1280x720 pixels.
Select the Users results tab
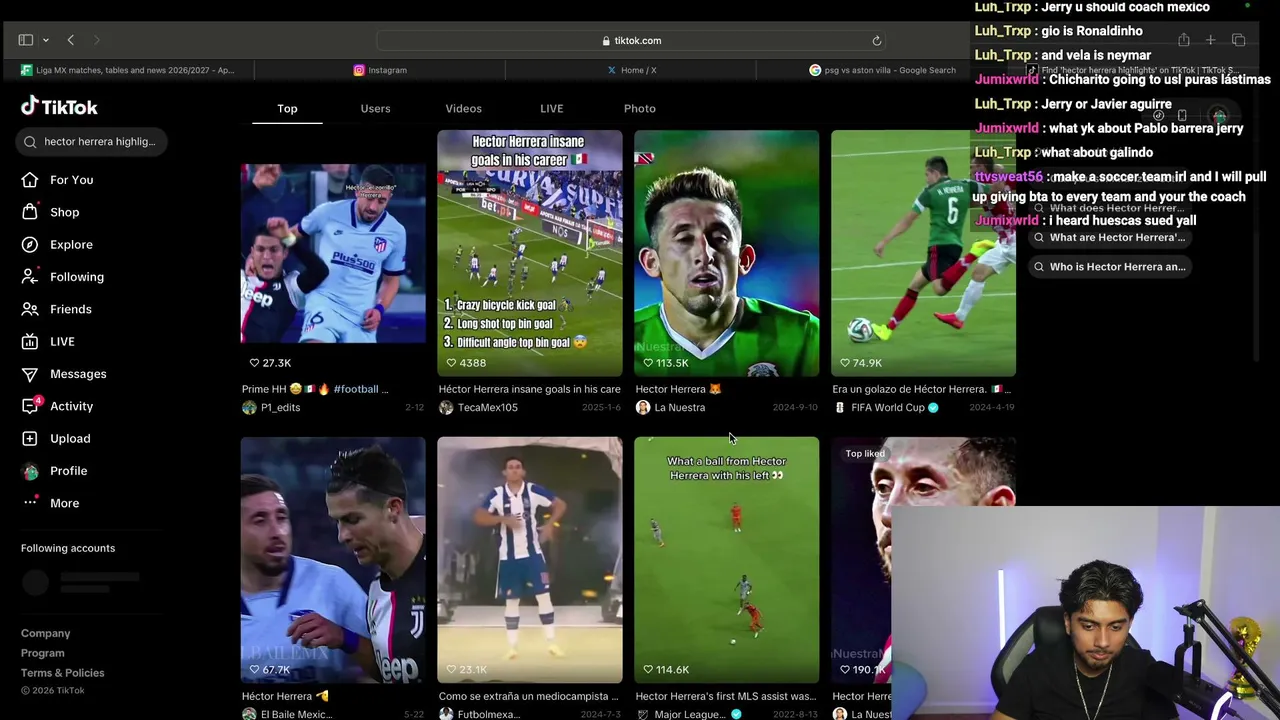click(x=375, y=109)
